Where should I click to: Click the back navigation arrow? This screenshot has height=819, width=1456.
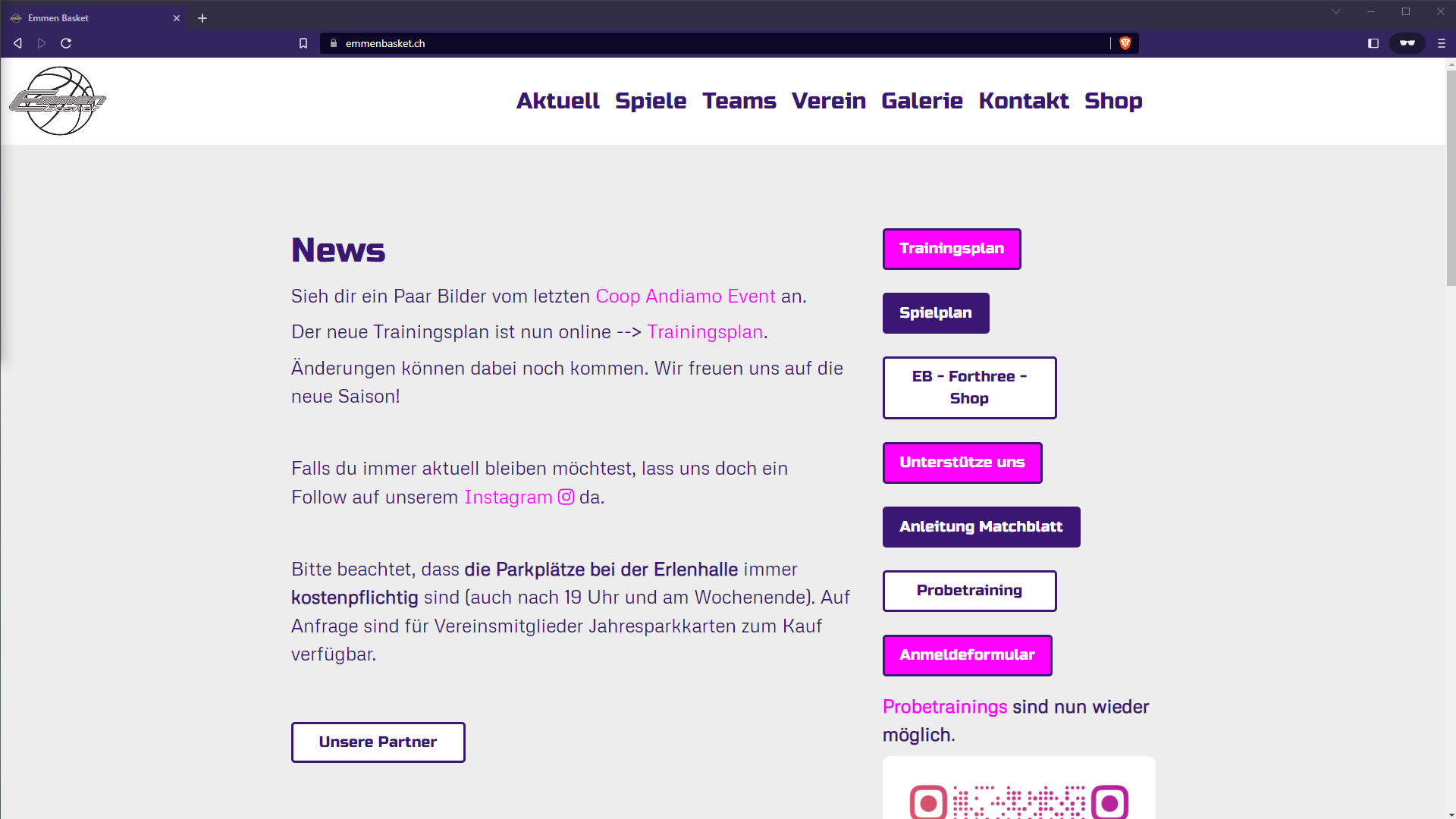[17, 43]
